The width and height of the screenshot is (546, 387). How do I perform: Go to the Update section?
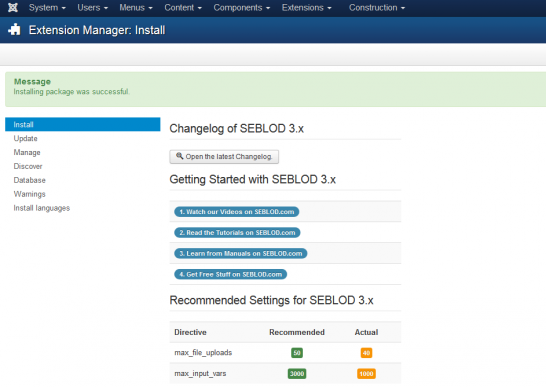(x=25, y=138)
